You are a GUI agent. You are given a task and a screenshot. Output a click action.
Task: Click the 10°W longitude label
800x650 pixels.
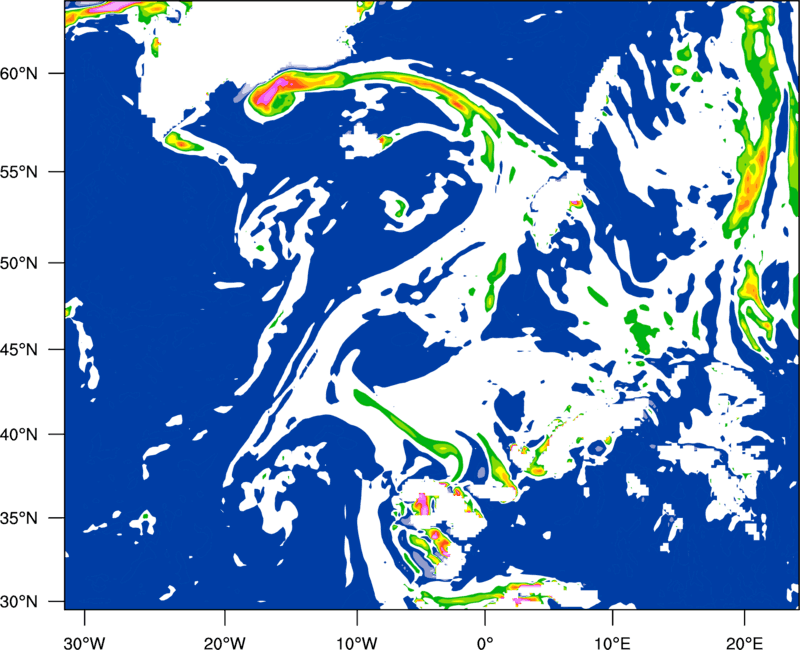click(x=356, y=642)
